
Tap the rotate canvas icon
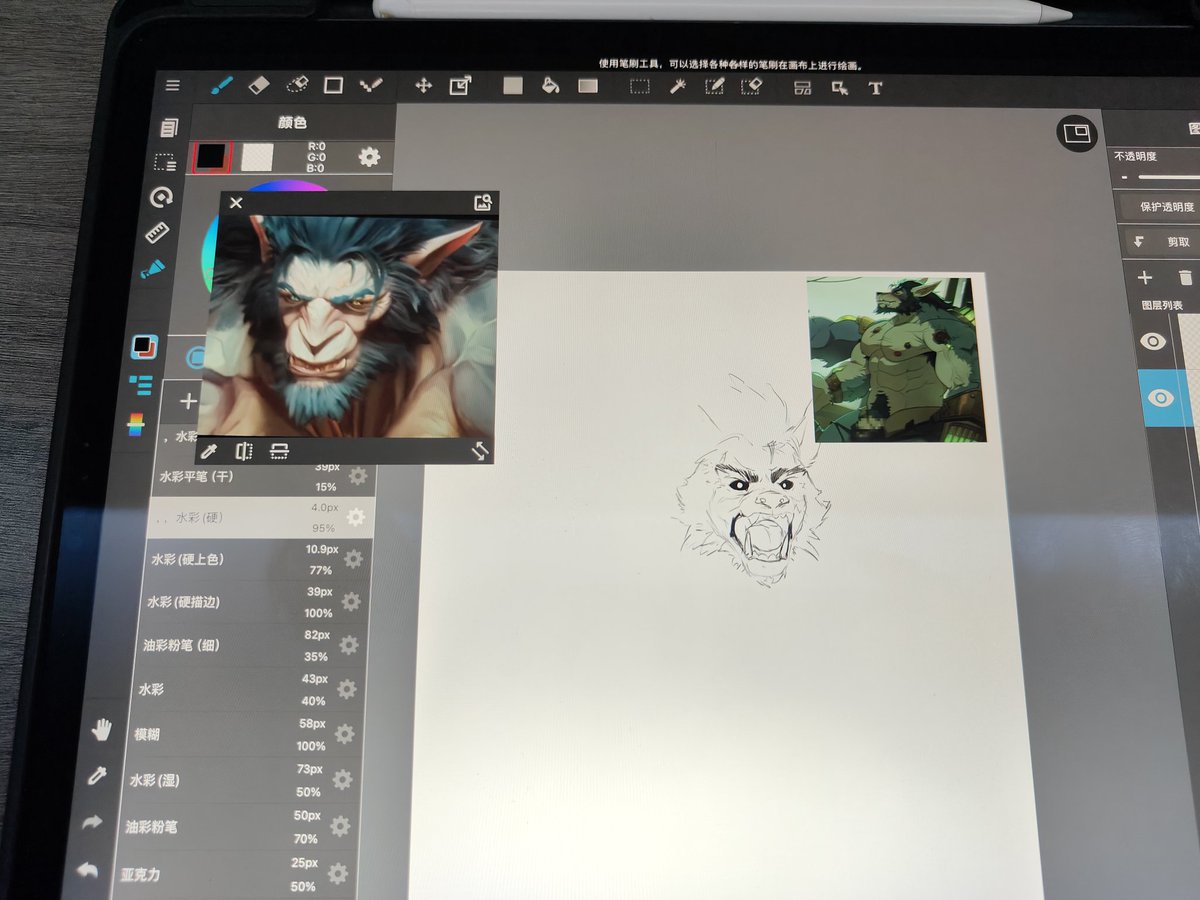point(160,197)
